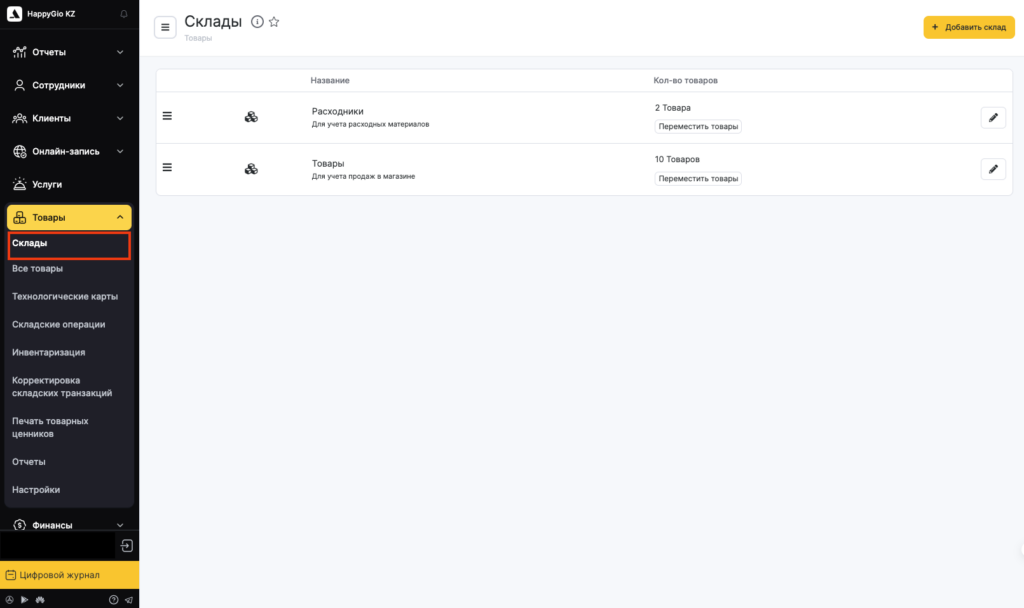Toggle sidebar with the hamburger menu button

[x=165, y=27]
